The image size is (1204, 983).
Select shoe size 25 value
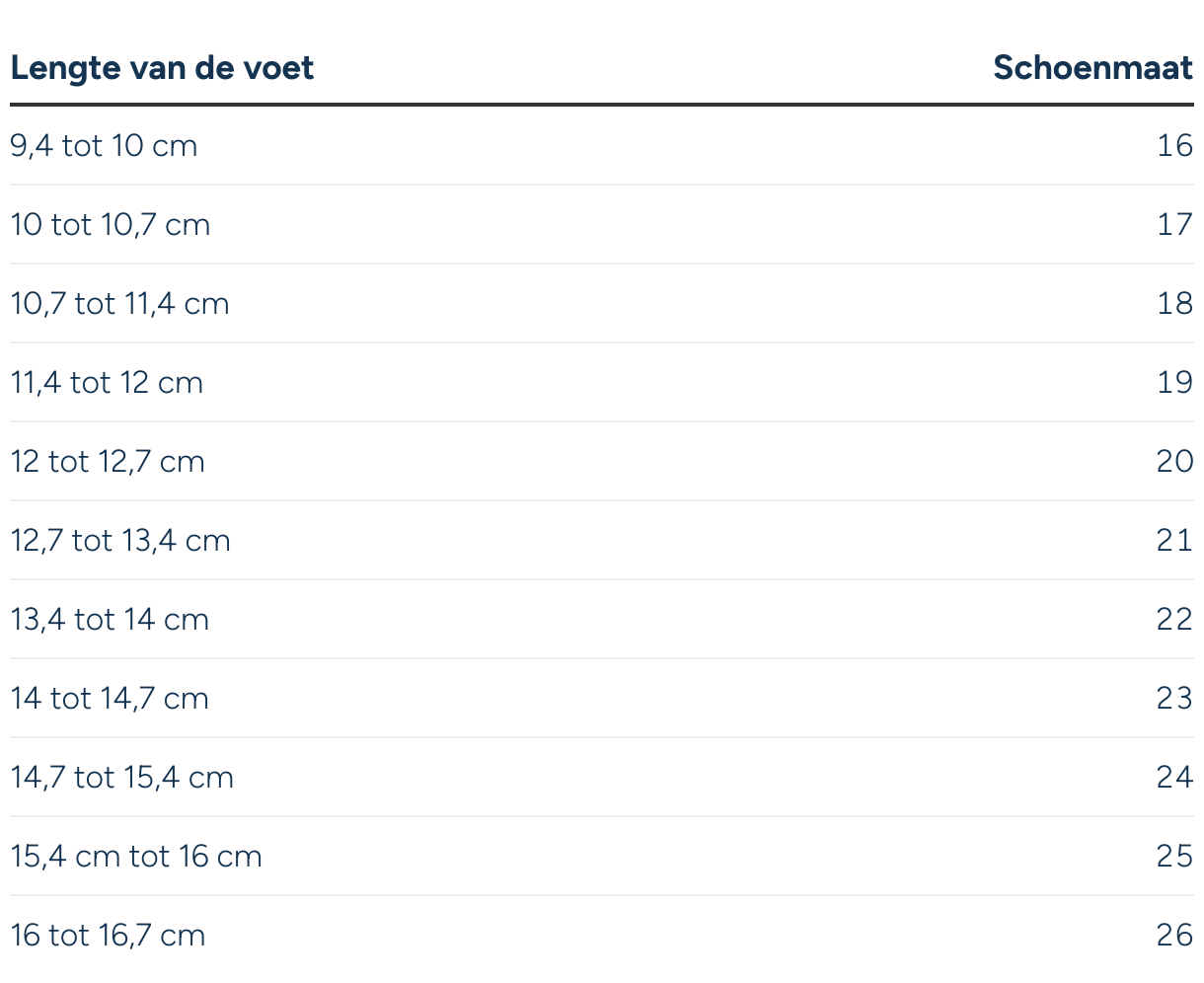pos(1175,857)
